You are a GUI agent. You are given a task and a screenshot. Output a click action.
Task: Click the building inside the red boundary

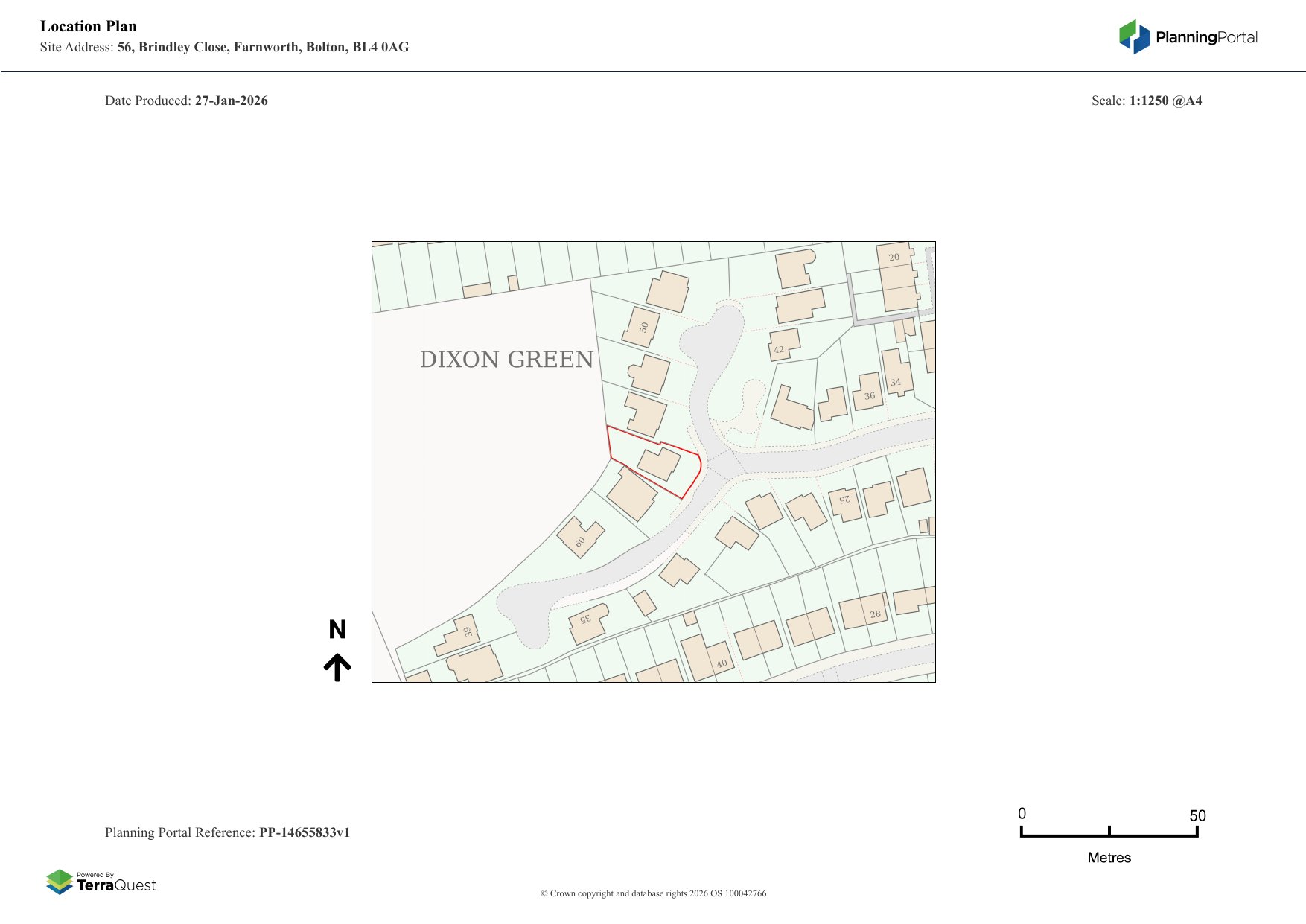point(659,463)
